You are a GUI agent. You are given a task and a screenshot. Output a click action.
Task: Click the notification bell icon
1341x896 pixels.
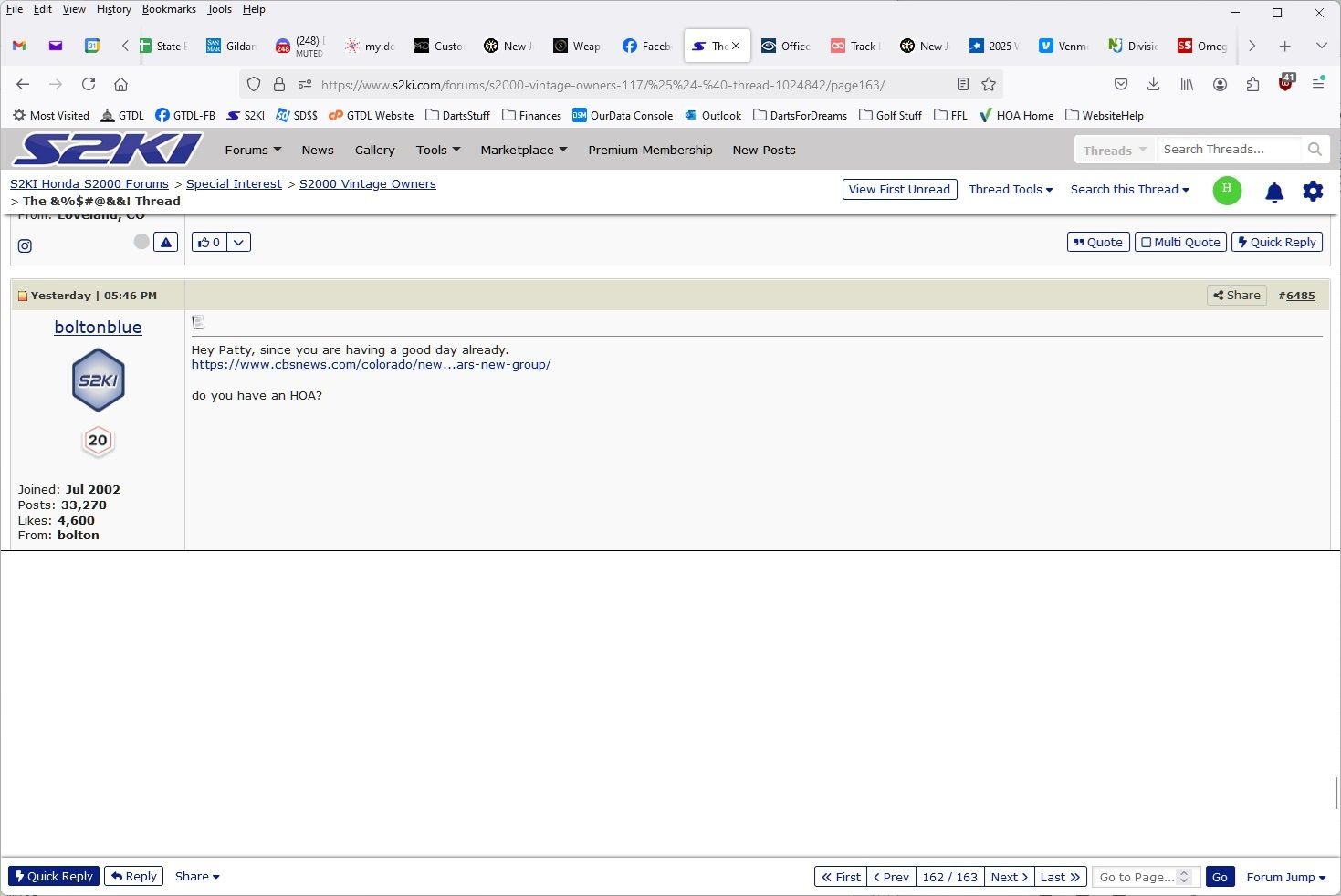pos(1274,192)
